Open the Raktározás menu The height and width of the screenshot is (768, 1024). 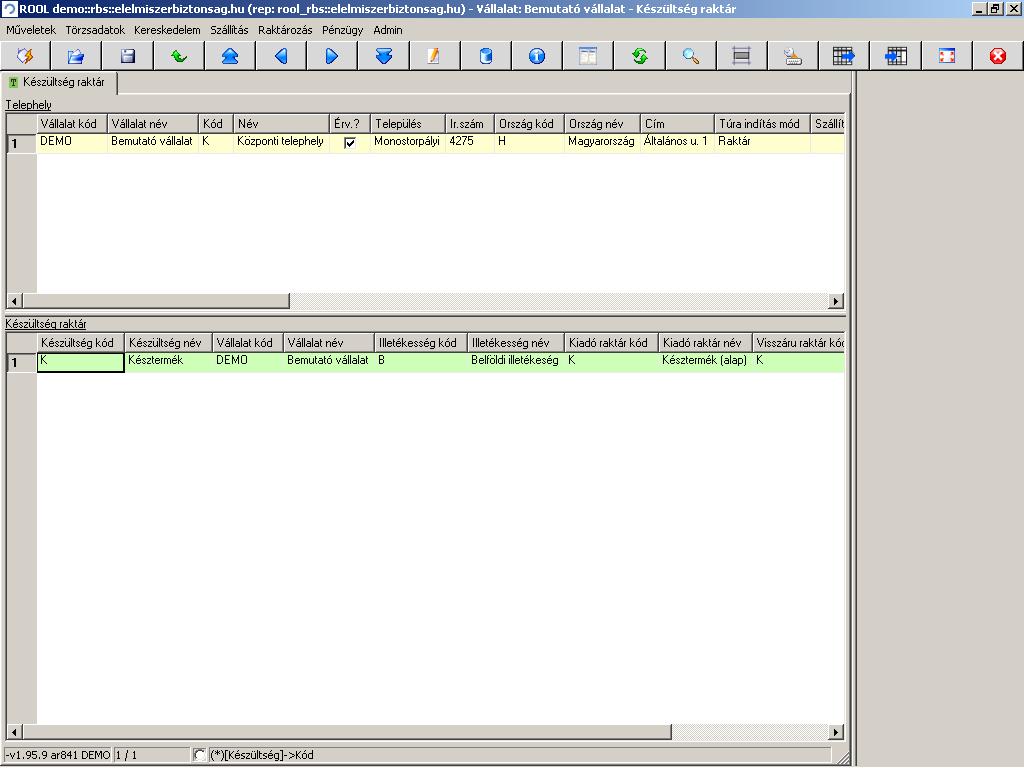(285, 30)
